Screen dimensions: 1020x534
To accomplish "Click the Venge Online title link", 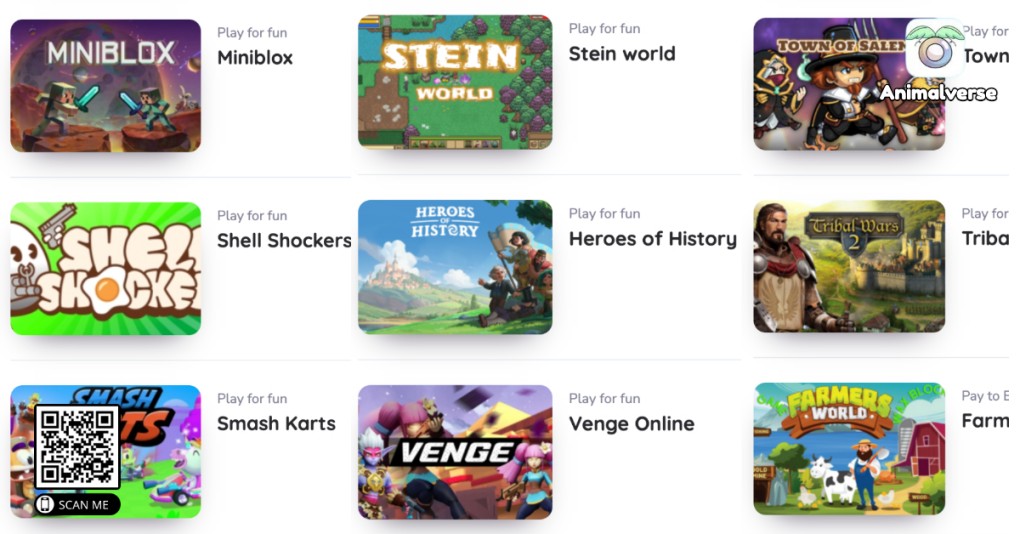I will [632, 423].
